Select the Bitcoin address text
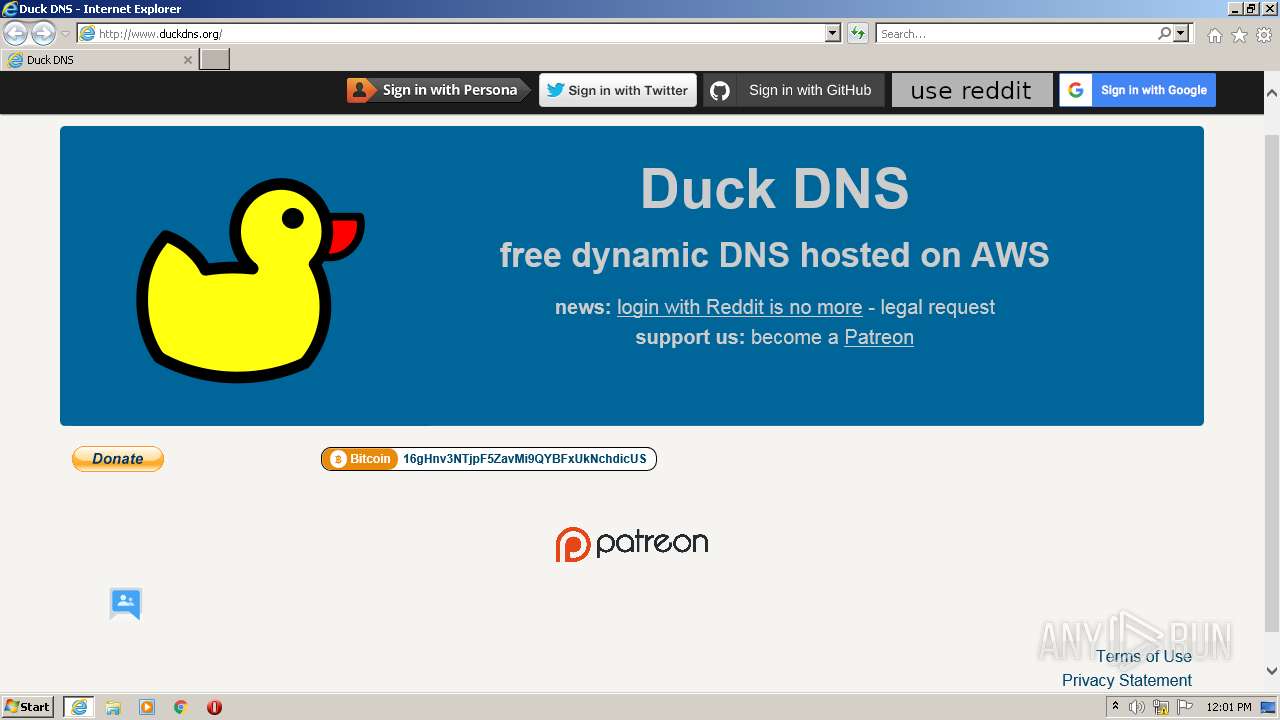Viewport: 1280px width, 720px height. pyautogui.click(x=525, y=459)
